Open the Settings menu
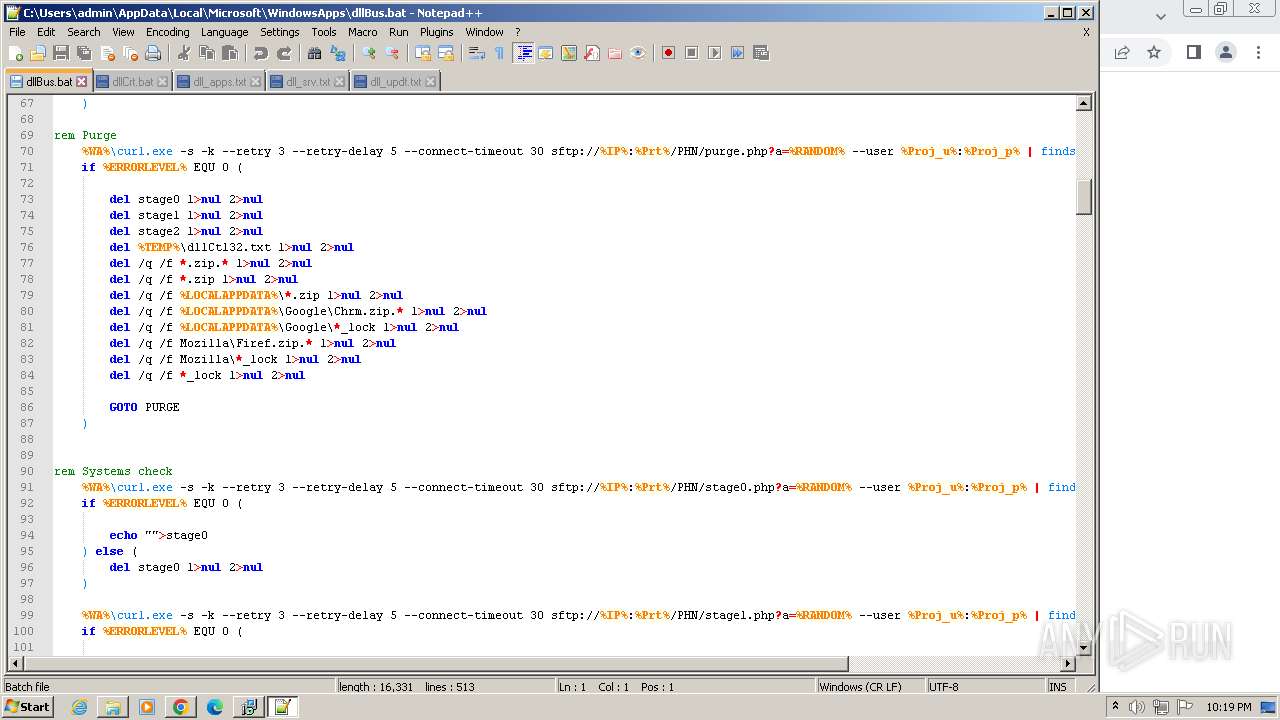1280x720 pixels. point(280,32)
